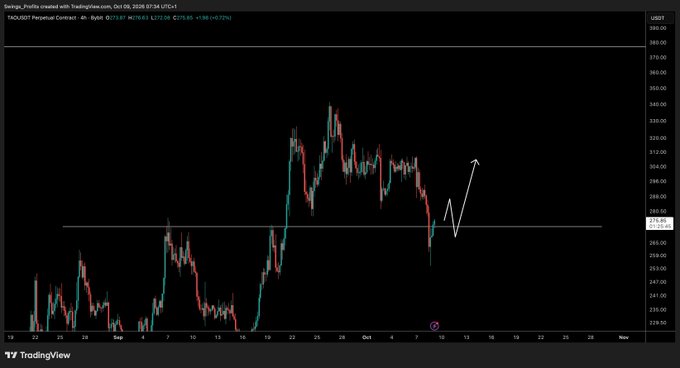The height and width of the screenshot is (368, 680).
Task: Click the candle countdown timer under 275.85
Action: tap(660, 226)
